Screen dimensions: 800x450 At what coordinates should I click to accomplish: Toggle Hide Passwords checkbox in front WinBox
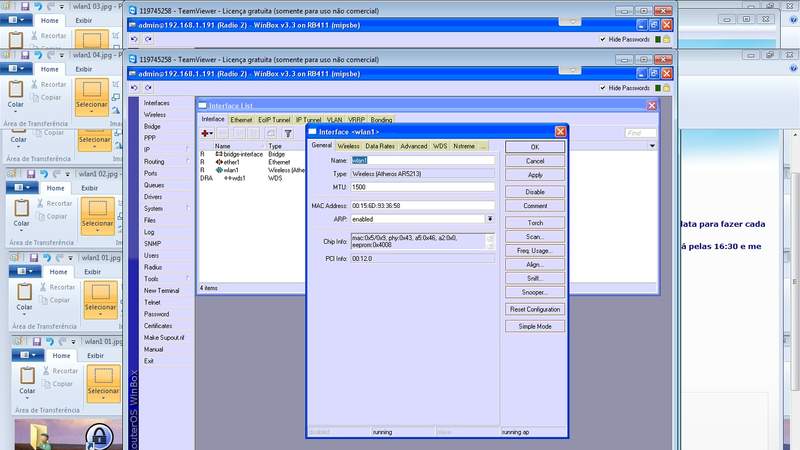(603, 88)
